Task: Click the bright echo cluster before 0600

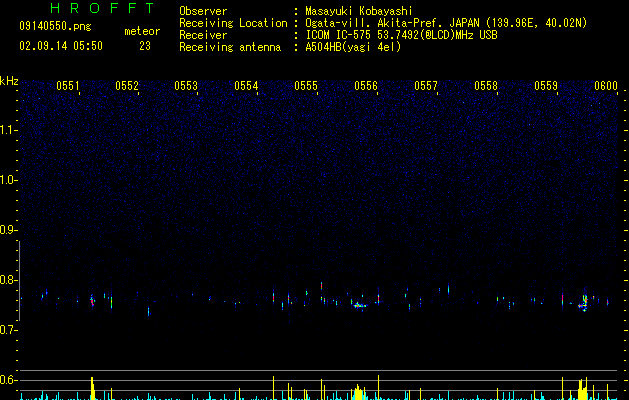Action: 583,303
